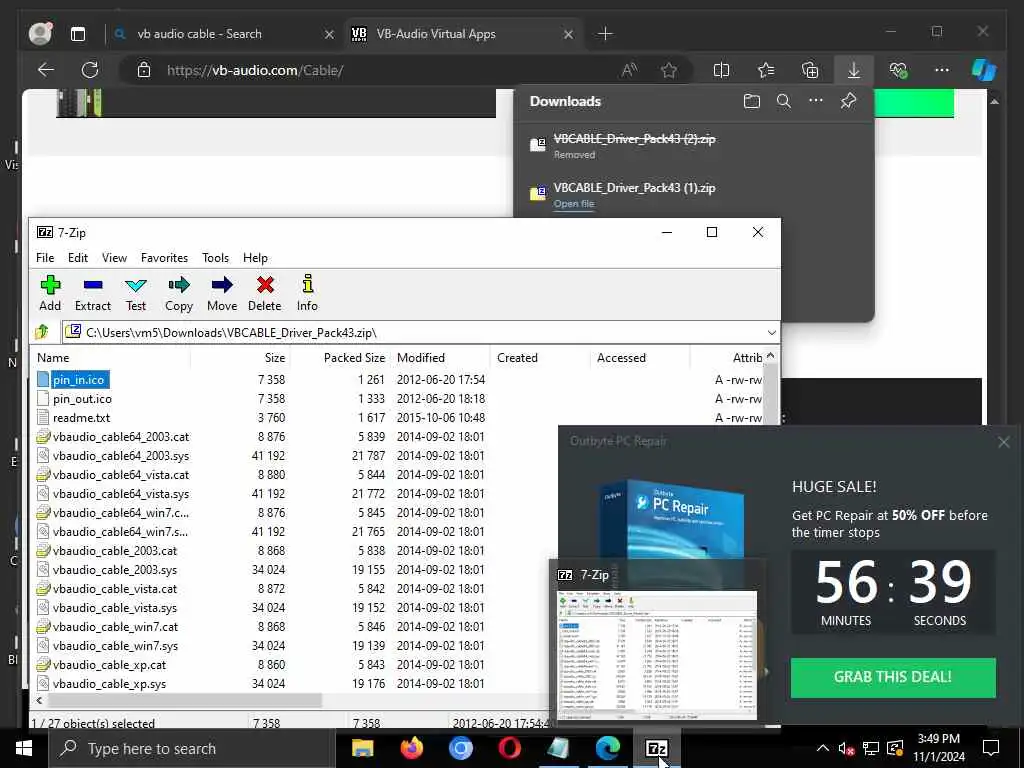The height and width of the screenshot is (768, 1024).
Task: Open the Favorites menu in 7-Zip
Action: 165,258
